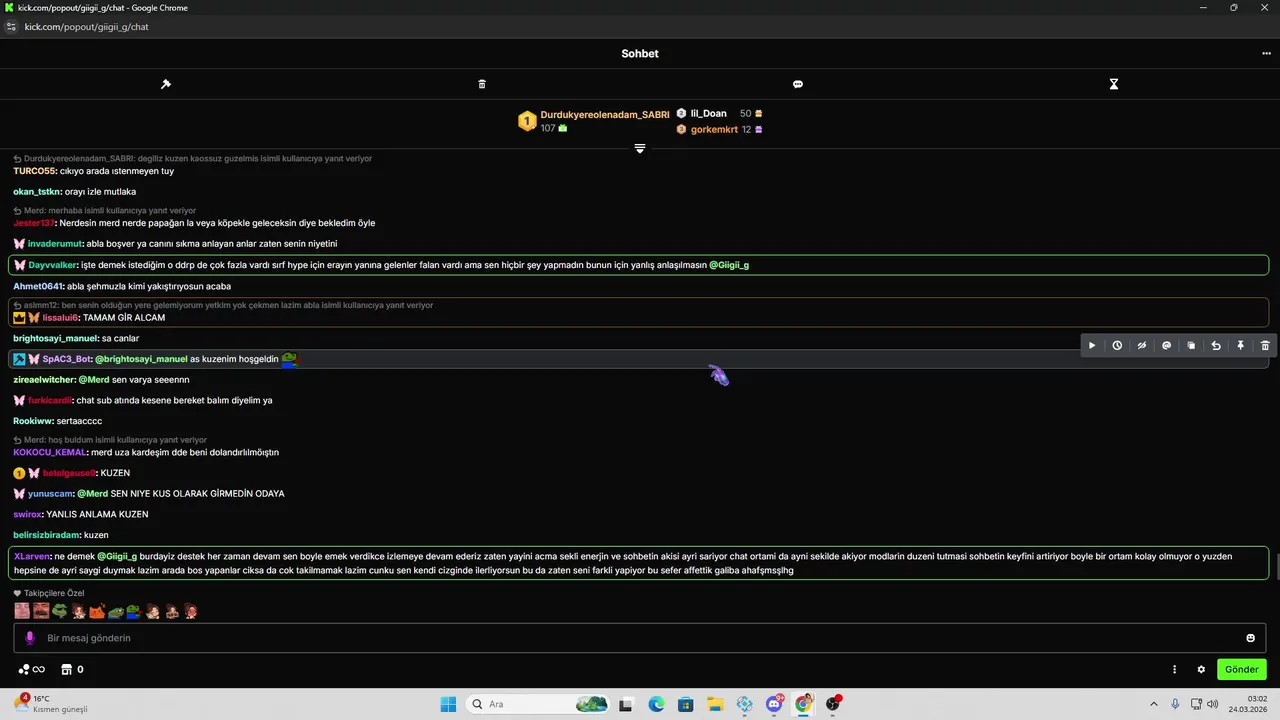The width and height of the screenshot is (1280, 720).
Task: Click the purple microphone icon in message box
Action: point(30,638)
